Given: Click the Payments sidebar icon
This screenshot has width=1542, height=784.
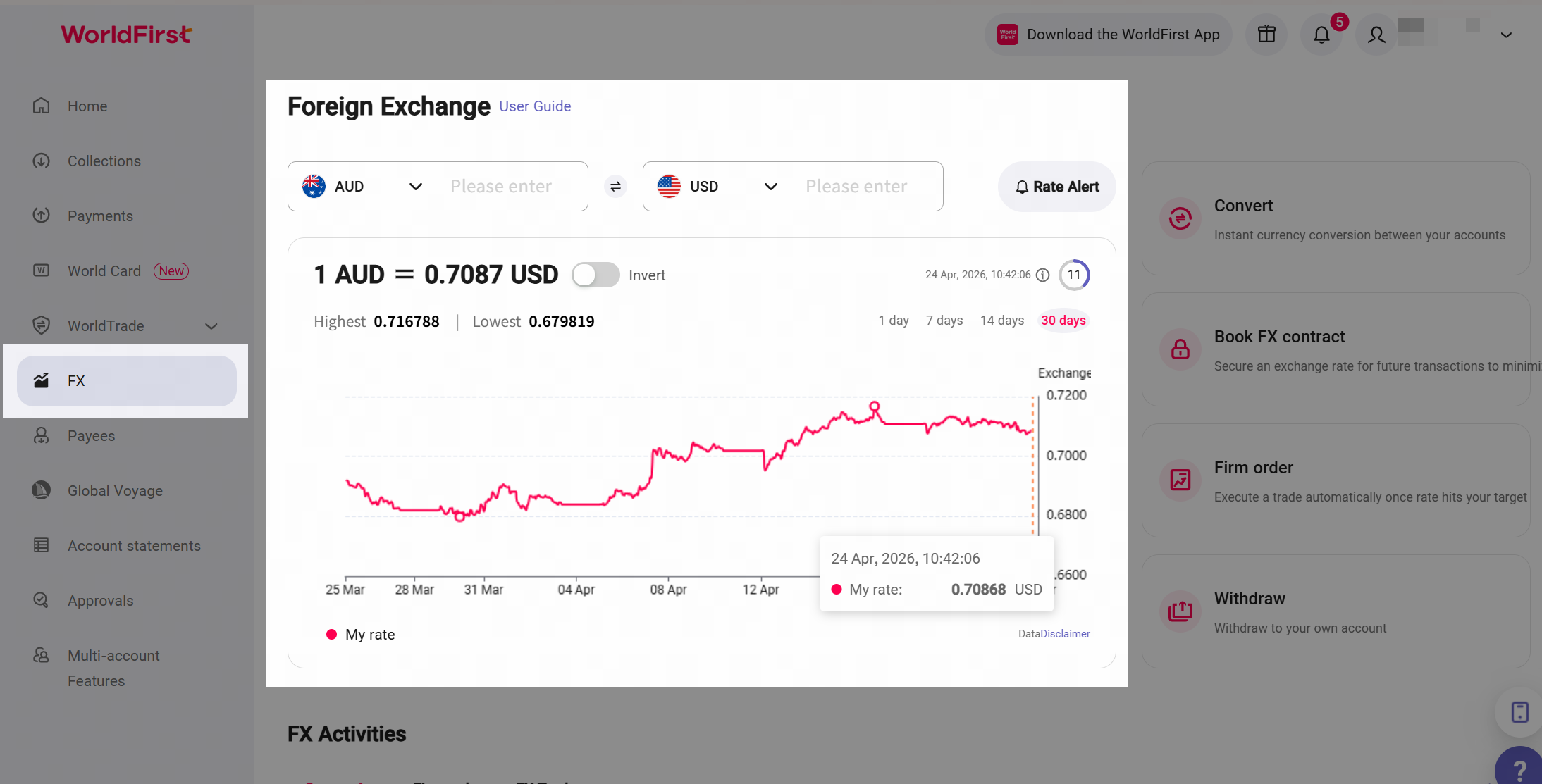Looking at the screenshot, I should click(x=42, y=216).
